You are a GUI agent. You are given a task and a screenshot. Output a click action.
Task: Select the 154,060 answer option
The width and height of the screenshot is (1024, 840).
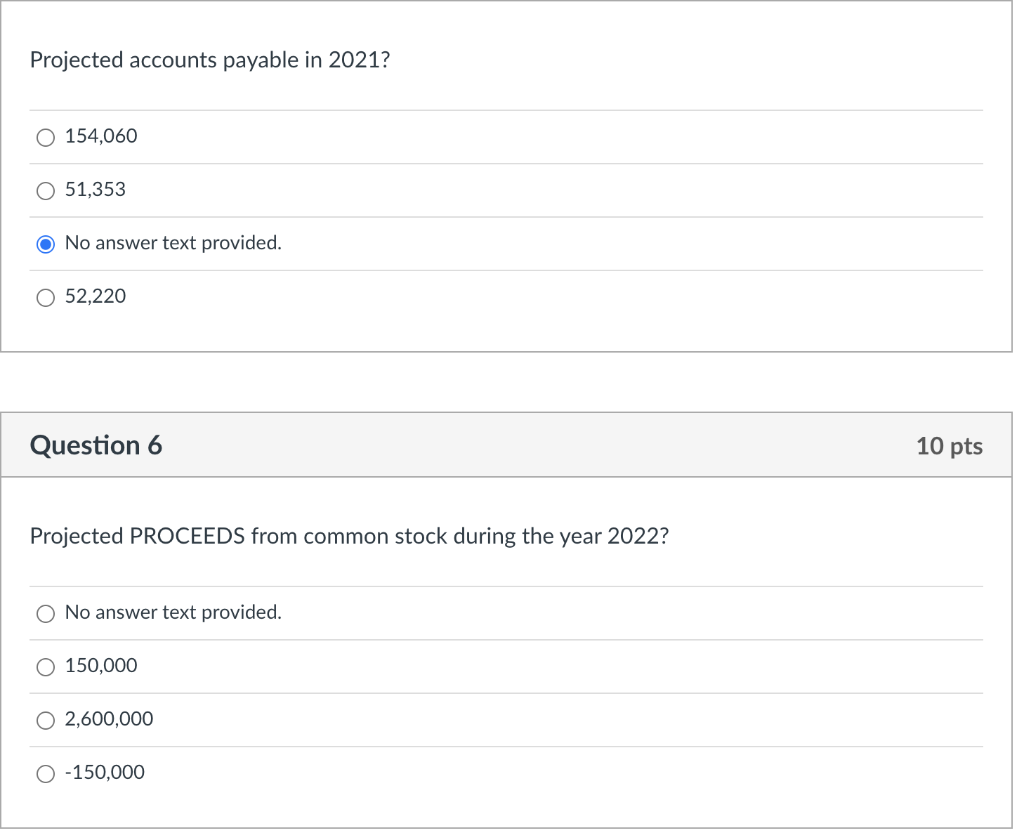coord(45,137)
